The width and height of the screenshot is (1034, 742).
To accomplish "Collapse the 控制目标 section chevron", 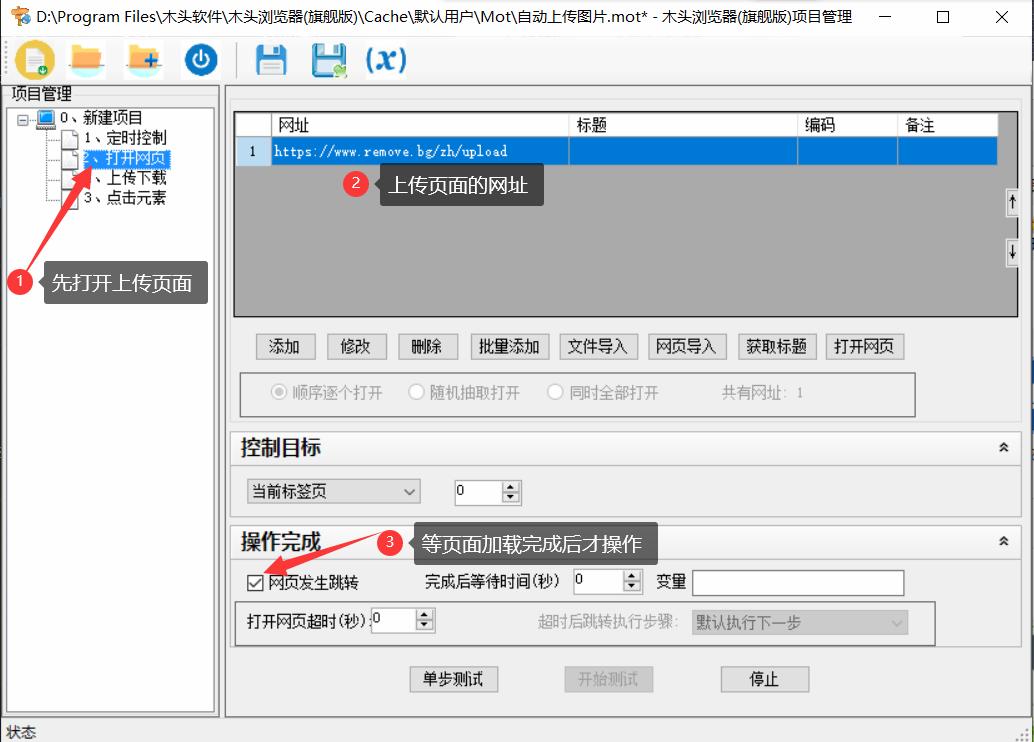I will (1003, 448).
